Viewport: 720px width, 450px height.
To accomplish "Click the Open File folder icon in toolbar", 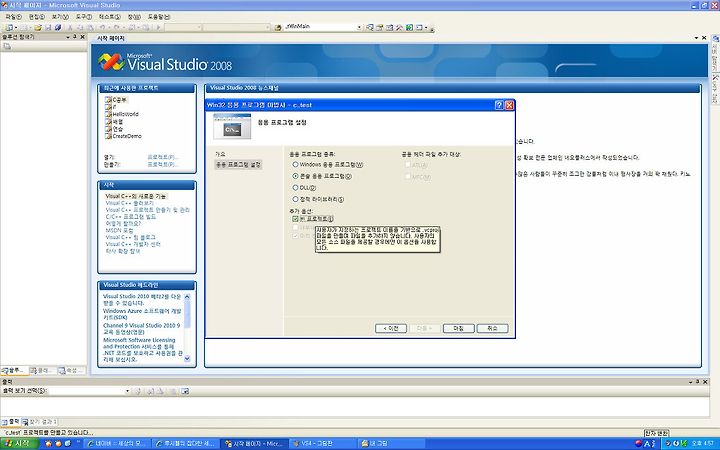I will 38,28.
